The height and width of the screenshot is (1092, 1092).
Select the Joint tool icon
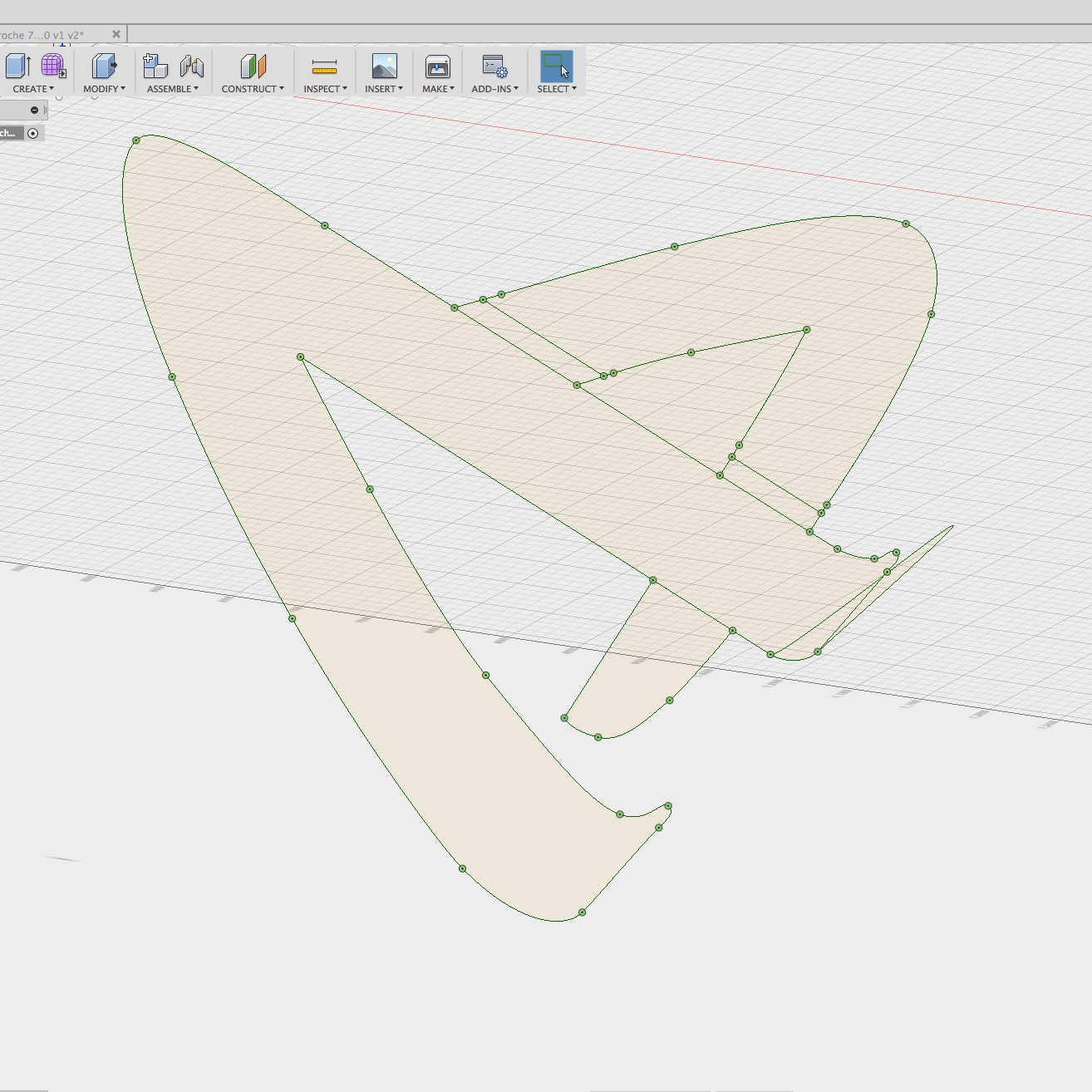click(x=192, y=66)
